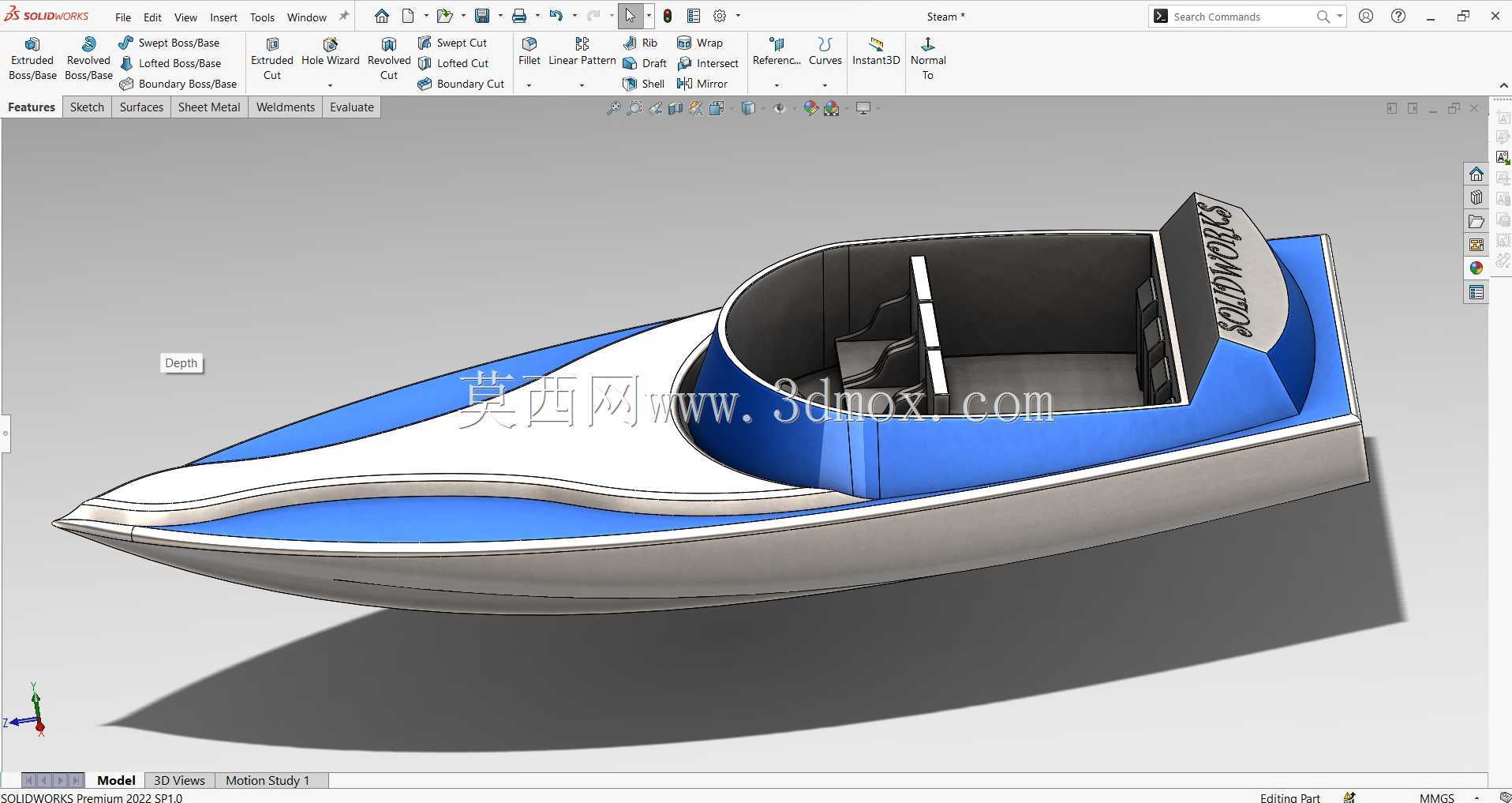Create a Linear Pattern
The width and height of the screenshot is (1512, 803).
[582, 52]
